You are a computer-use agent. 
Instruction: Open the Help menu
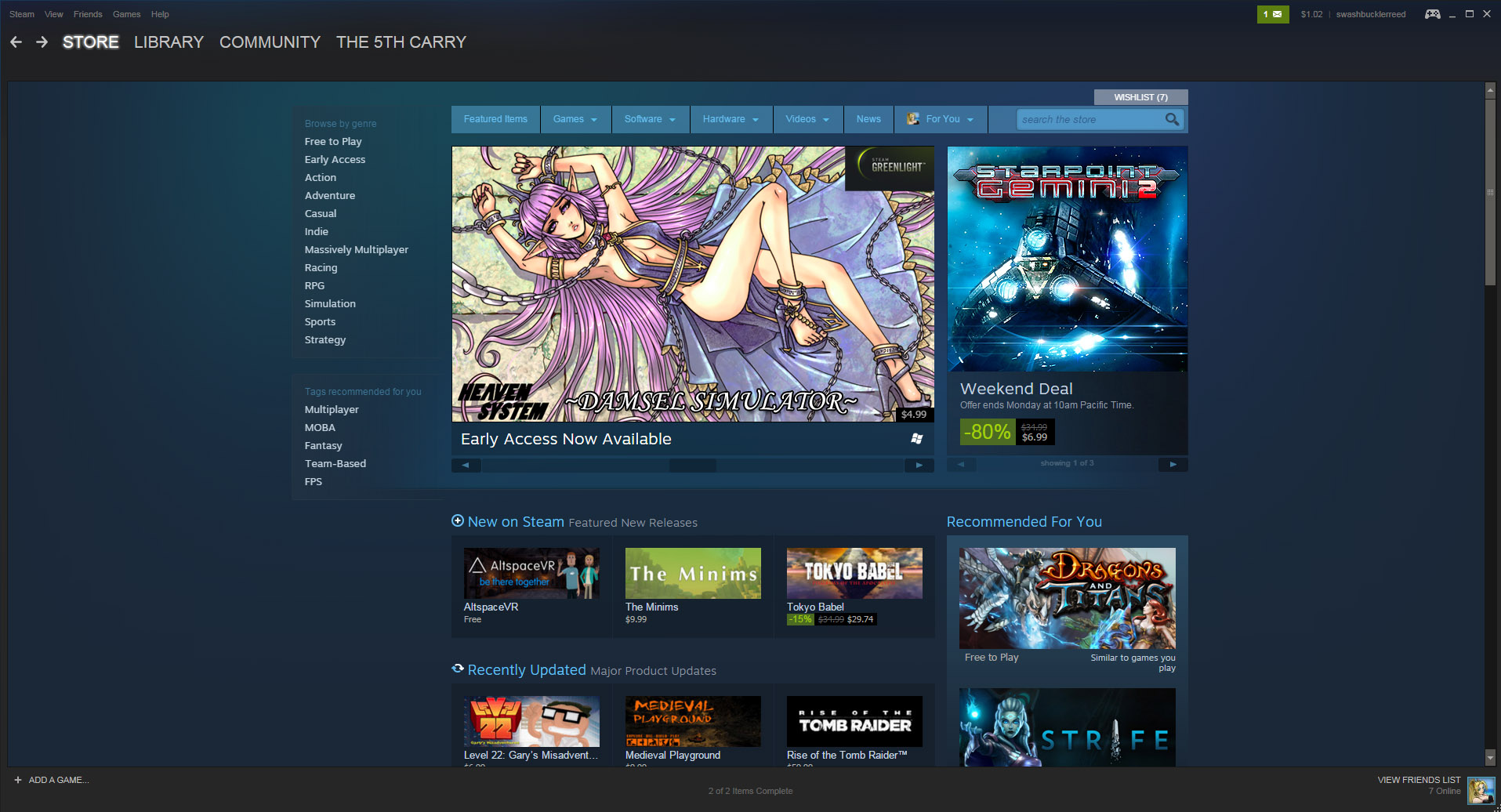pos(160,14)
